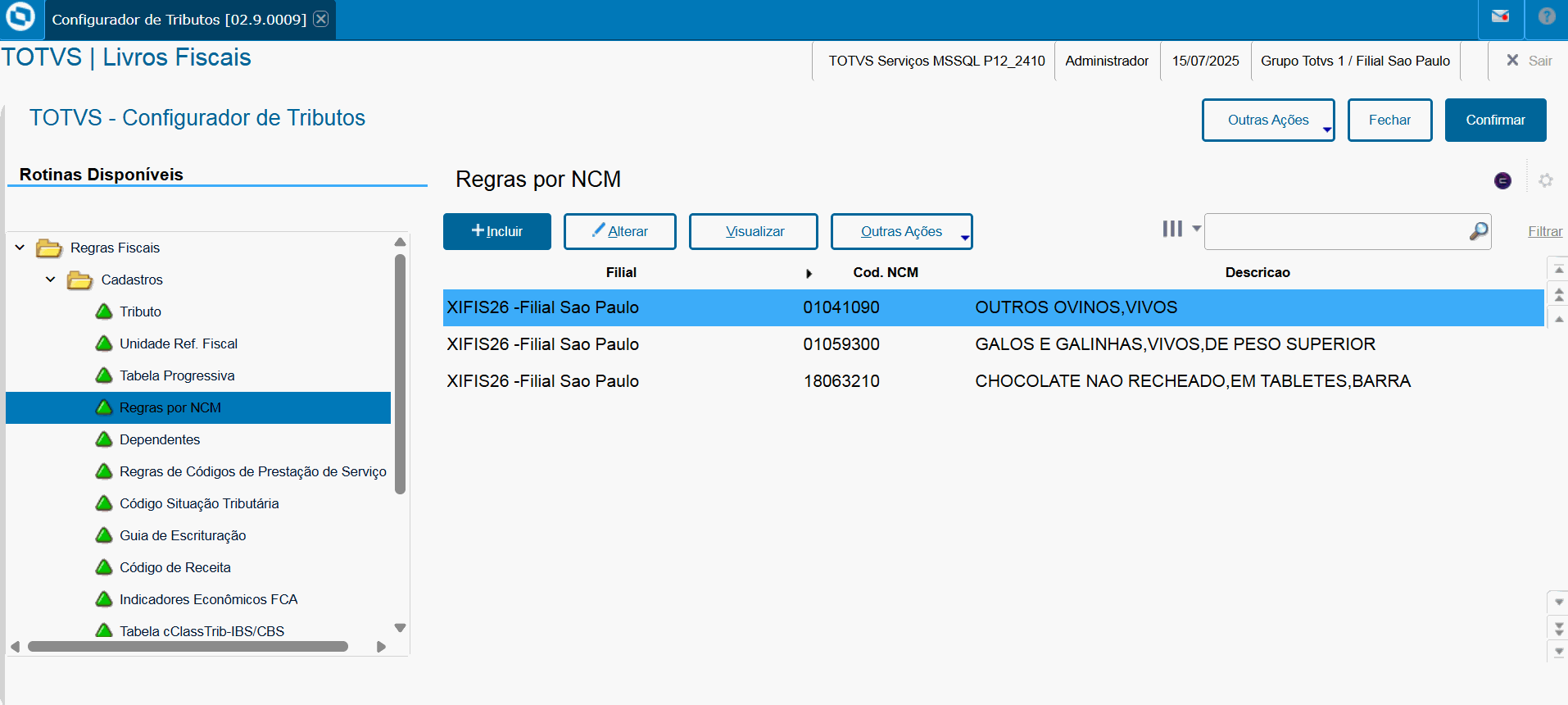Viewport: 1568px width, 705px height.
Task: Select the row with NCM 01059300
Action: tap(994, 344)
